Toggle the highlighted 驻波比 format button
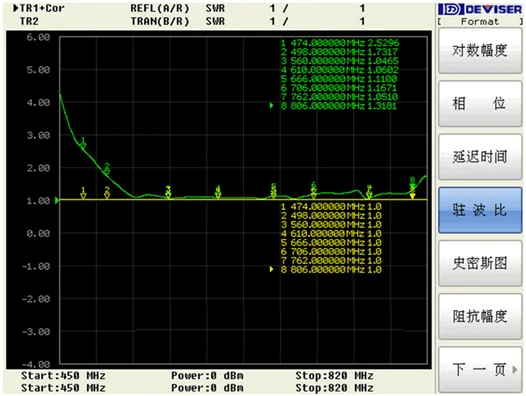Screen dimensions: 526x396 (x=480, y=210)
